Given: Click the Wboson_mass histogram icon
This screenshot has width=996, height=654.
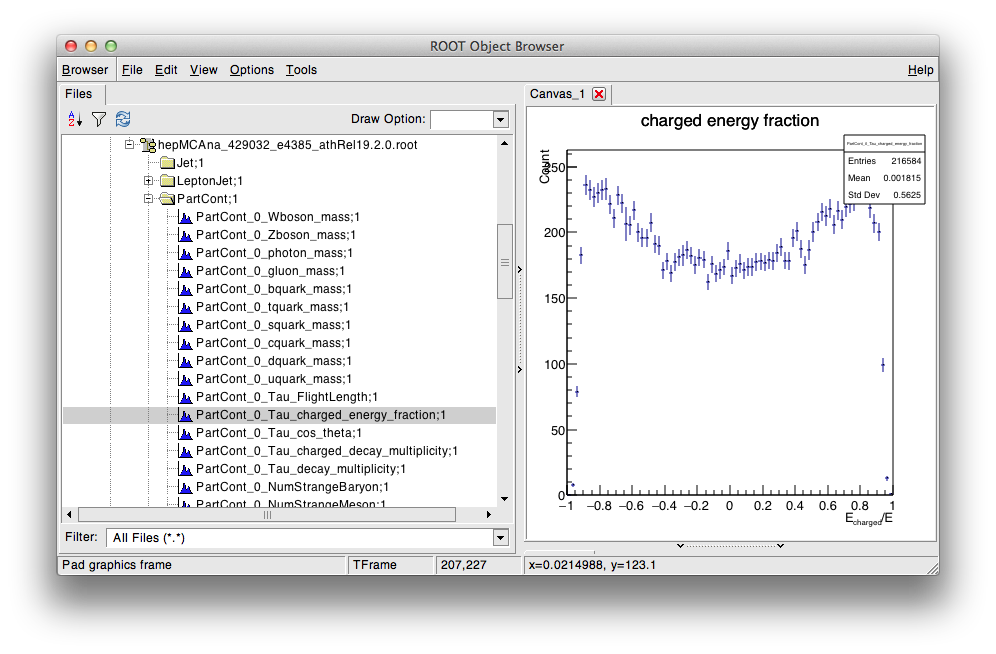Looking at the screenshot, I should 185,217.
